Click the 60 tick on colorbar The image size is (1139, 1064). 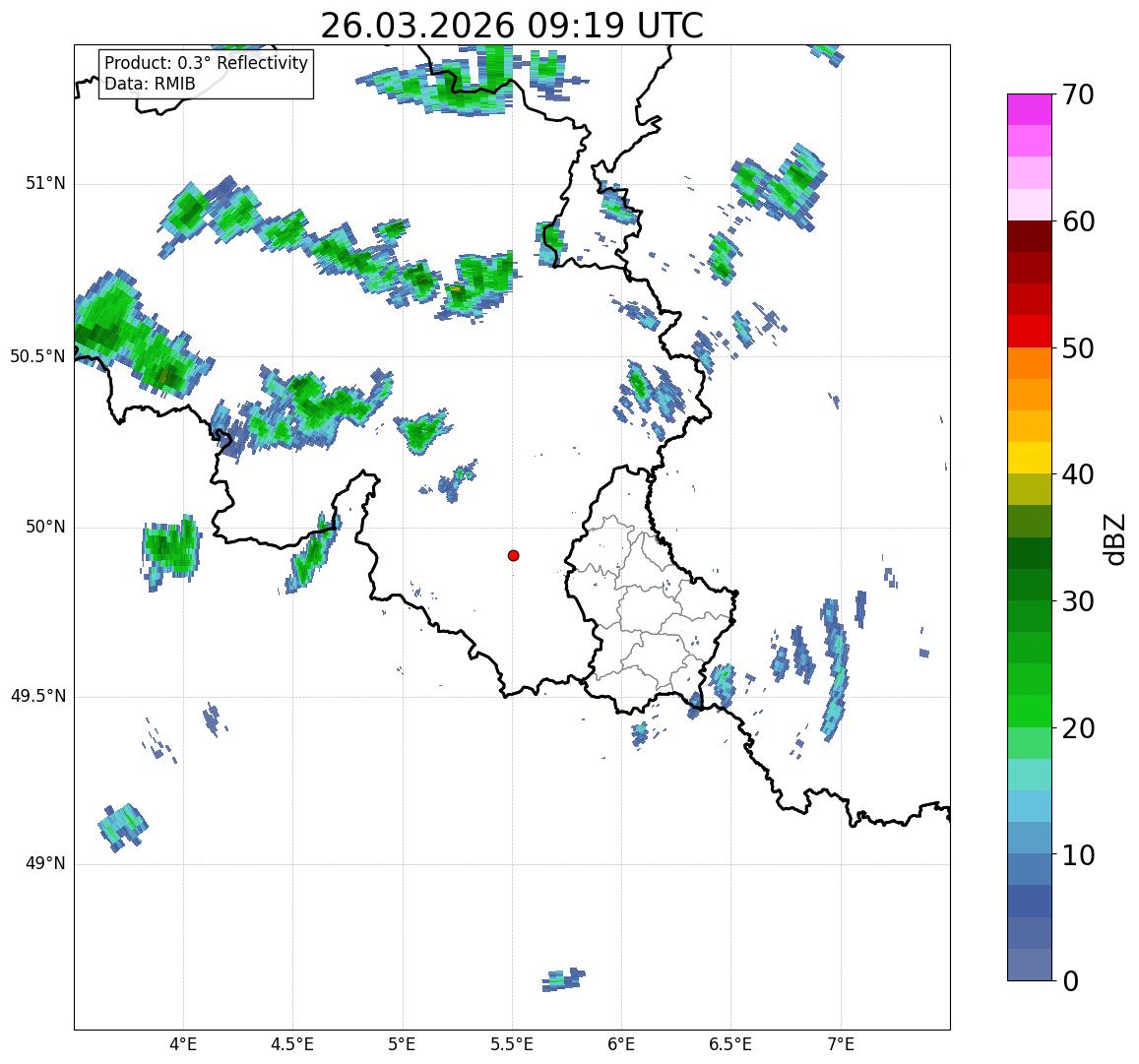click(1077, 221)
